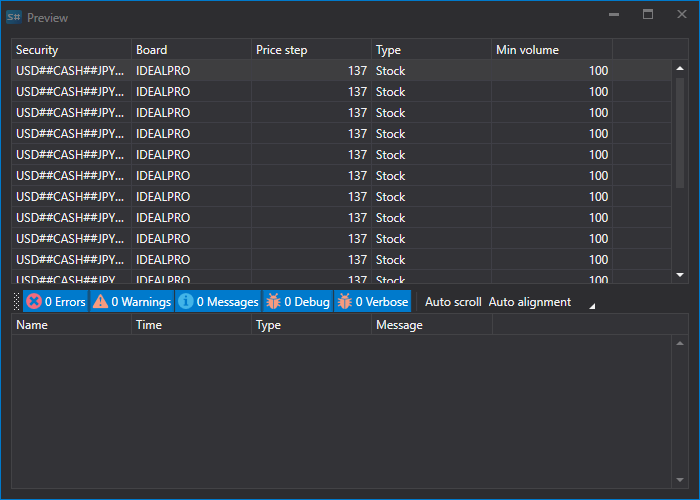Viewport: 700px width, 500px height.
Task: Click Stock type in first row
Action: point(391,71)
